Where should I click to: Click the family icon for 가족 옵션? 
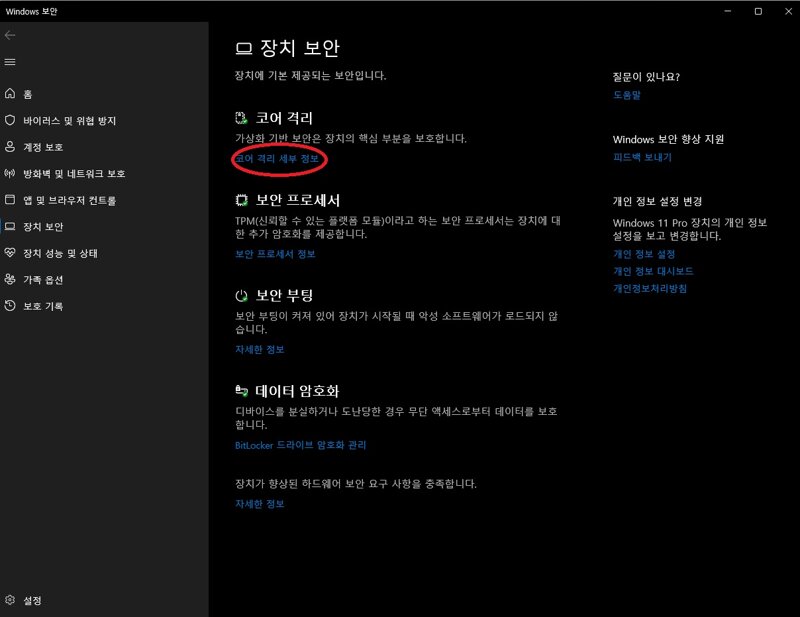(x=10, y=279)
